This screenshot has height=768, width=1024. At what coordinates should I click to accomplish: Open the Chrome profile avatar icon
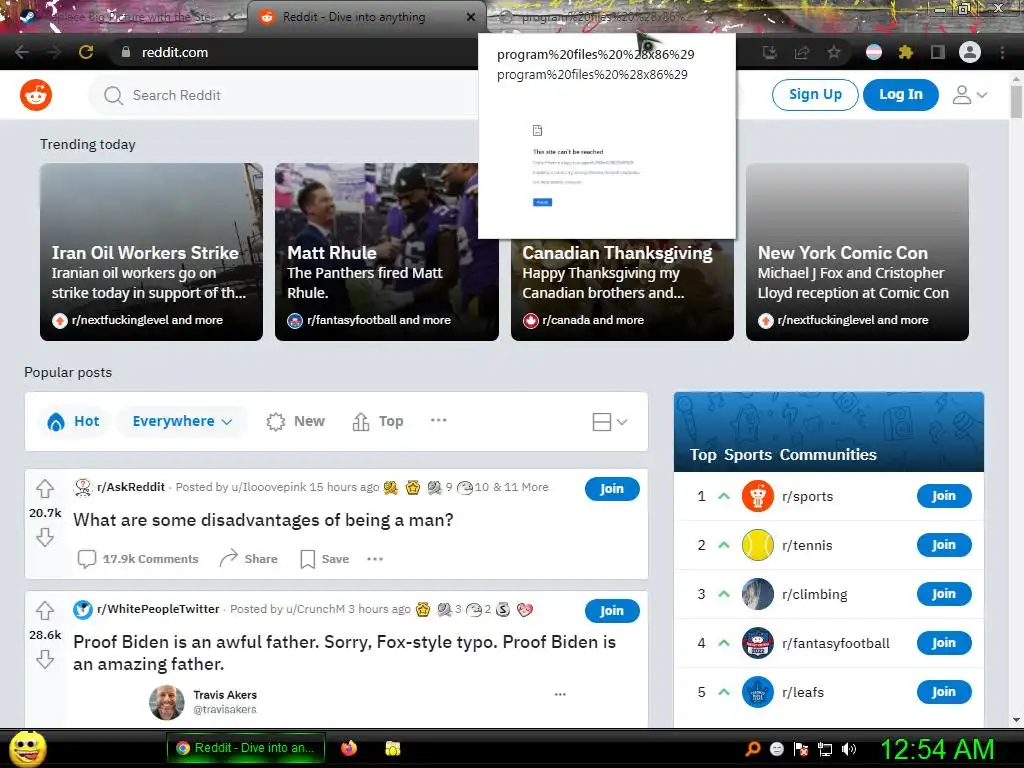tap(969, 52)
